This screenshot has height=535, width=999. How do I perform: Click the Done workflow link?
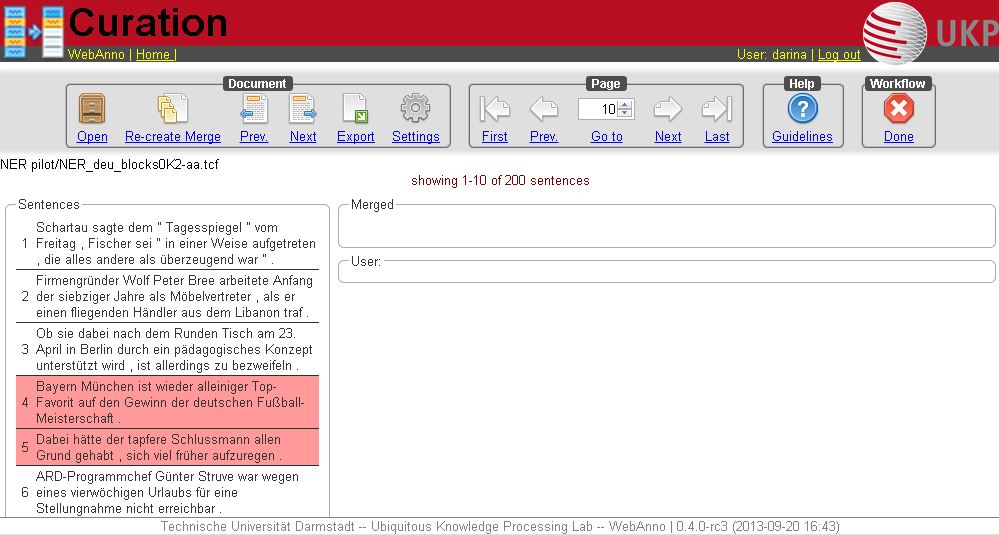[898, 136]
